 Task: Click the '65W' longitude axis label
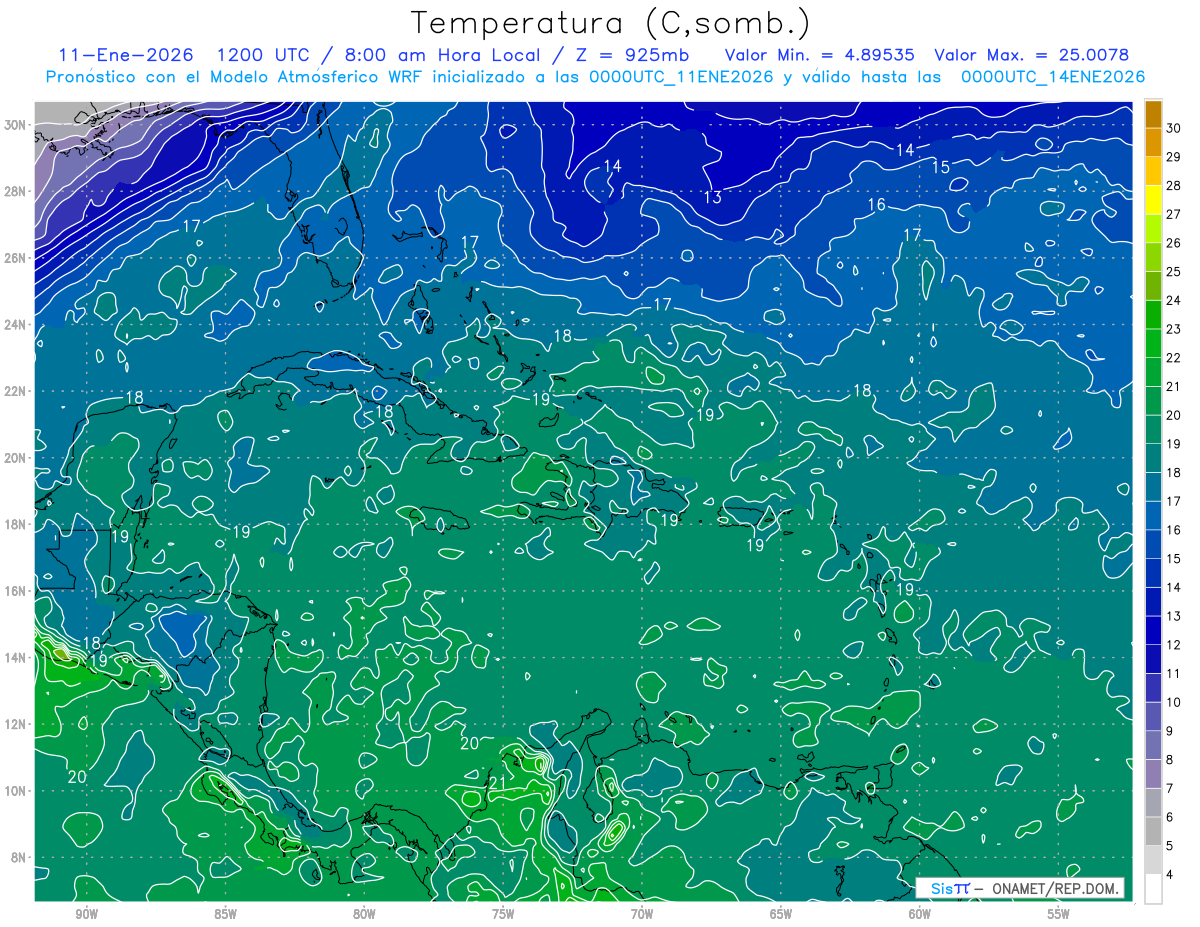[x=781, y=915]
